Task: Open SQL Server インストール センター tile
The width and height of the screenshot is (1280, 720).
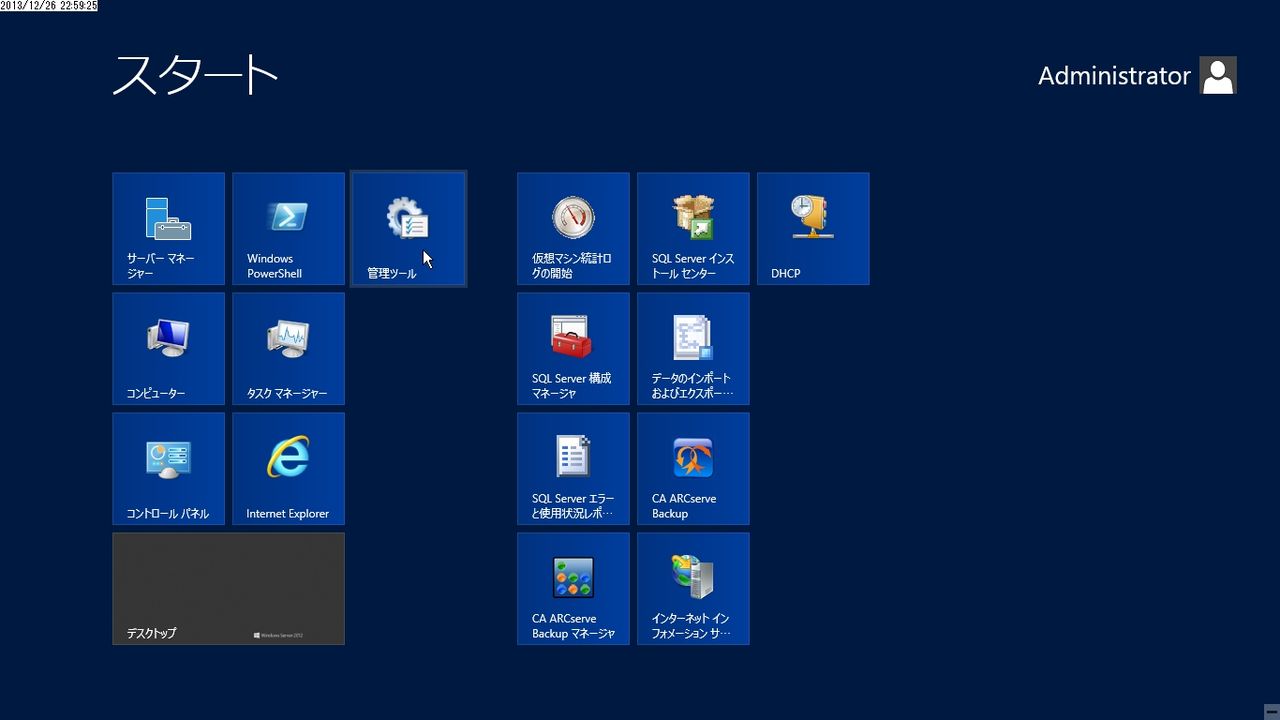Action: click(694, 229)
